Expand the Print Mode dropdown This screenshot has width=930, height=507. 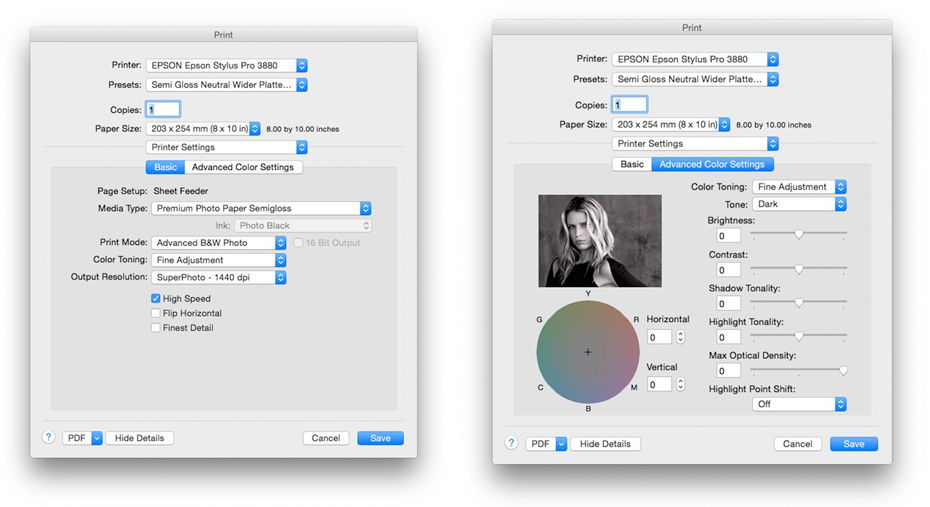click(218, 243)
